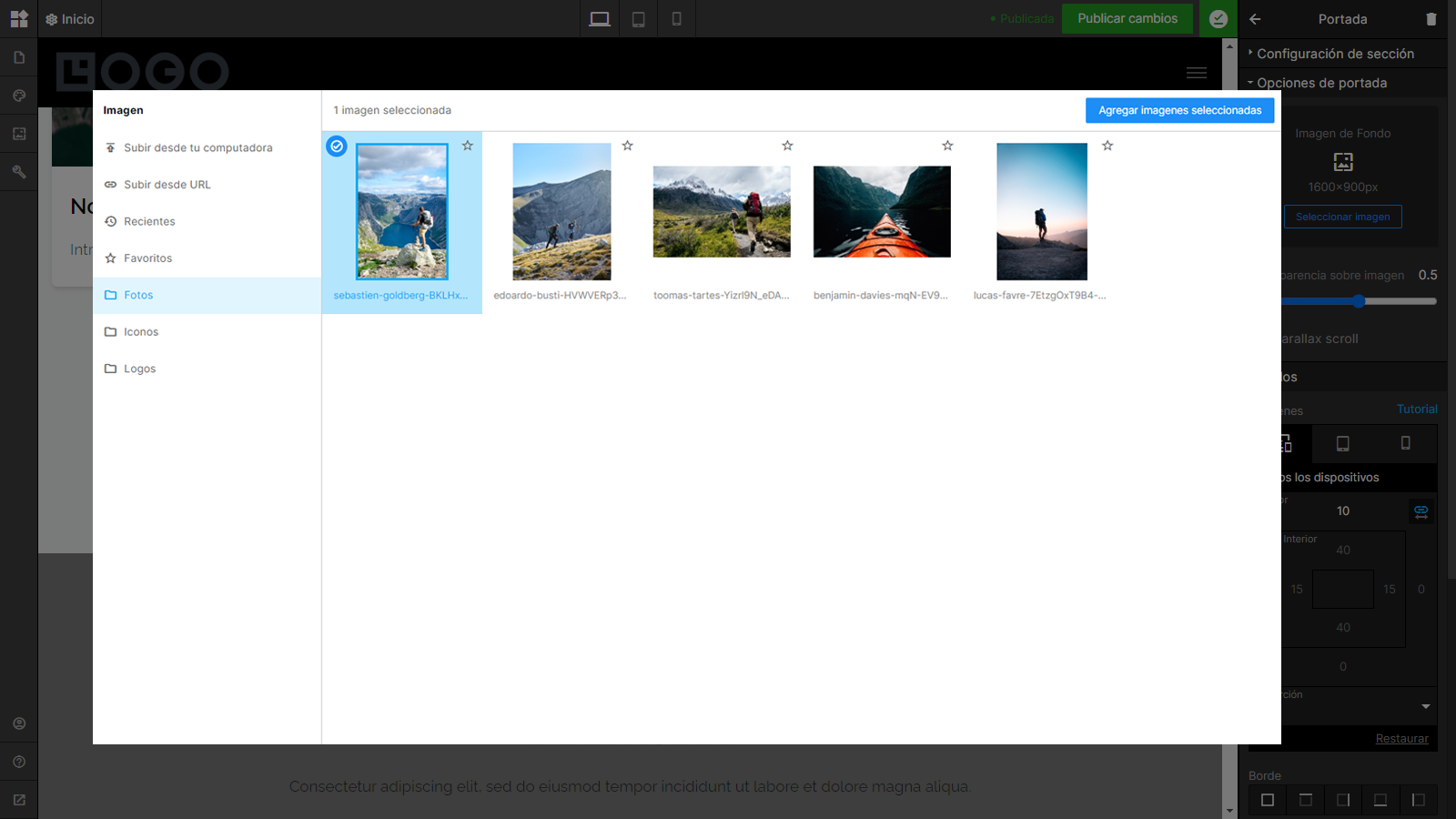Select tablet device in spacing panel
Image resolution: width=1456 pixels, height=819 pixels.
point(1342,443)
